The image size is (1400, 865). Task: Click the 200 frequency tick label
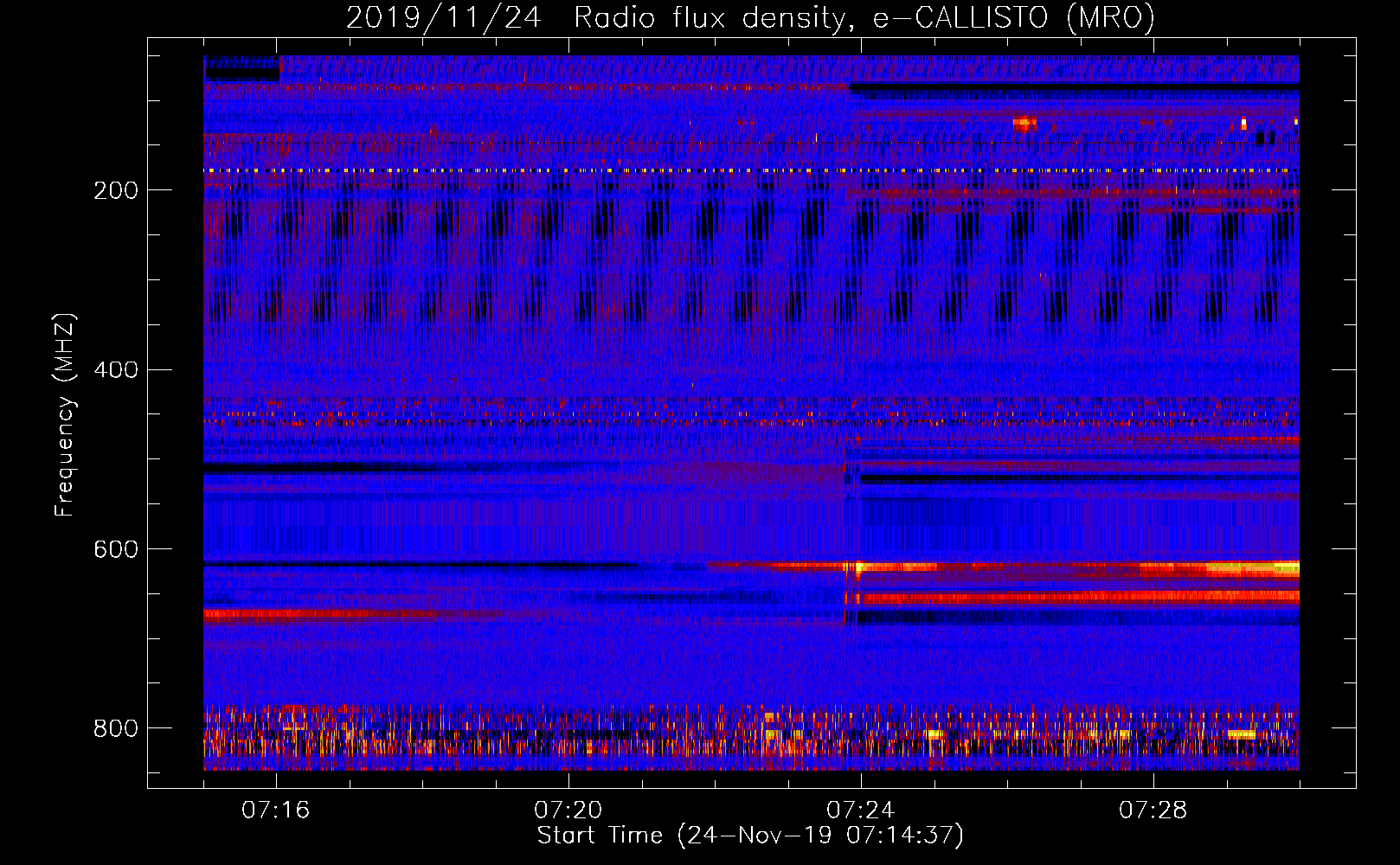click(x=116, y=190)
